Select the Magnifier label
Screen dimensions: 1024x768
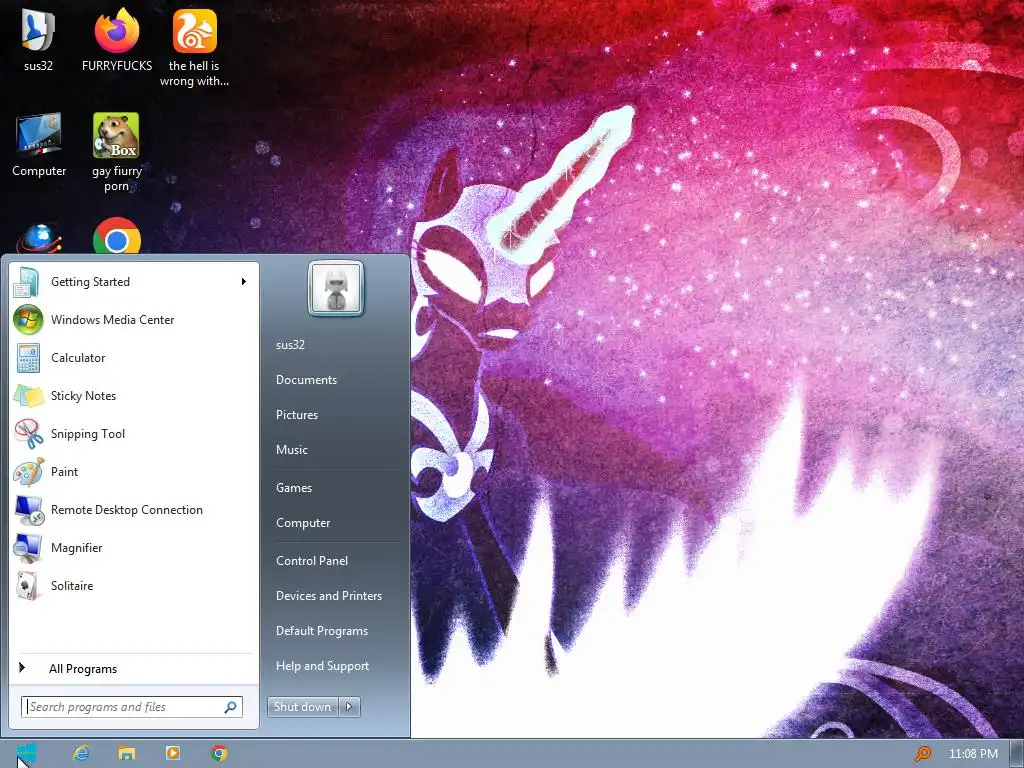[x=77, y=548]
